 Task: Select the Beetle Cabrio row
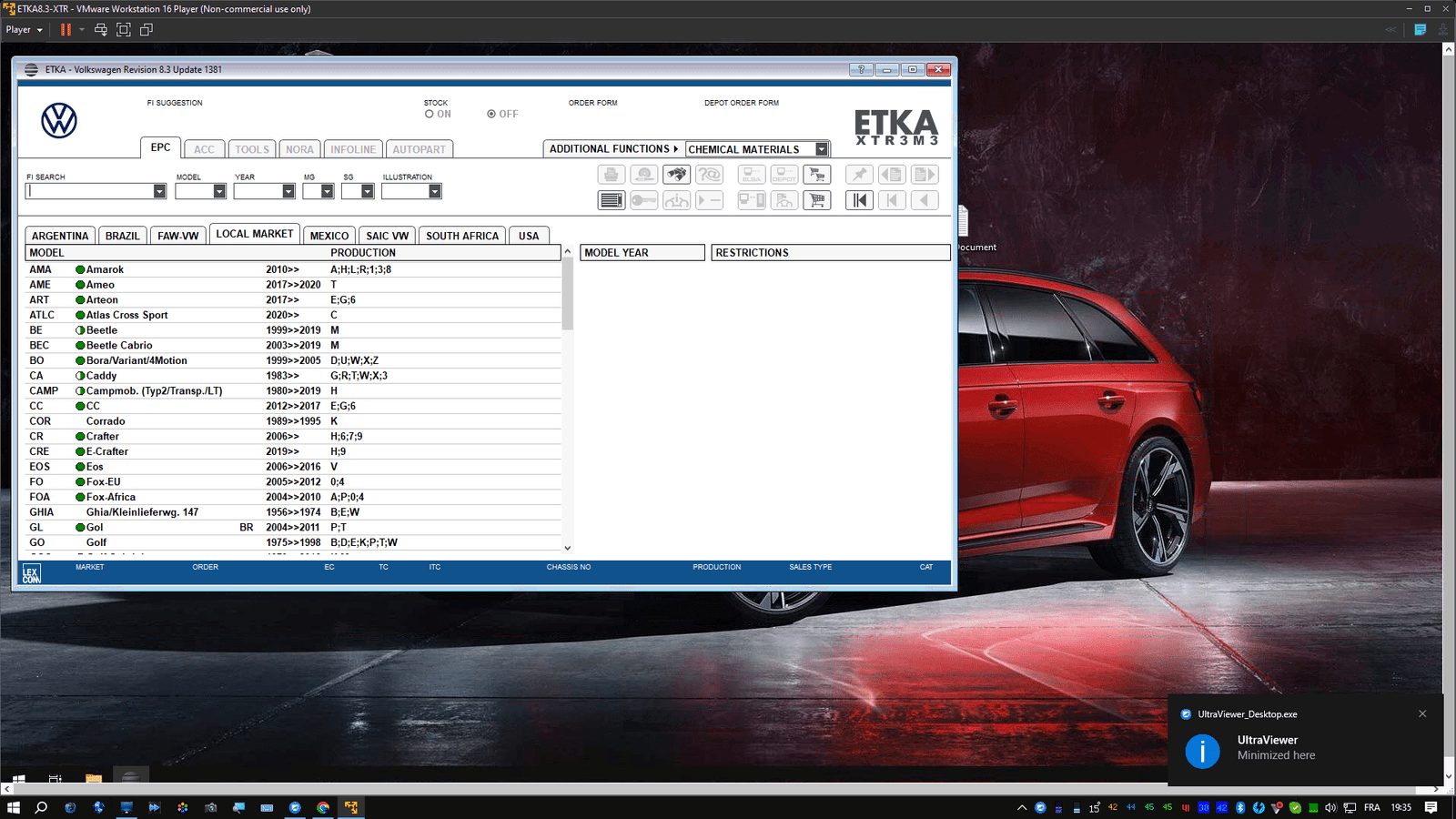[293, 345]
